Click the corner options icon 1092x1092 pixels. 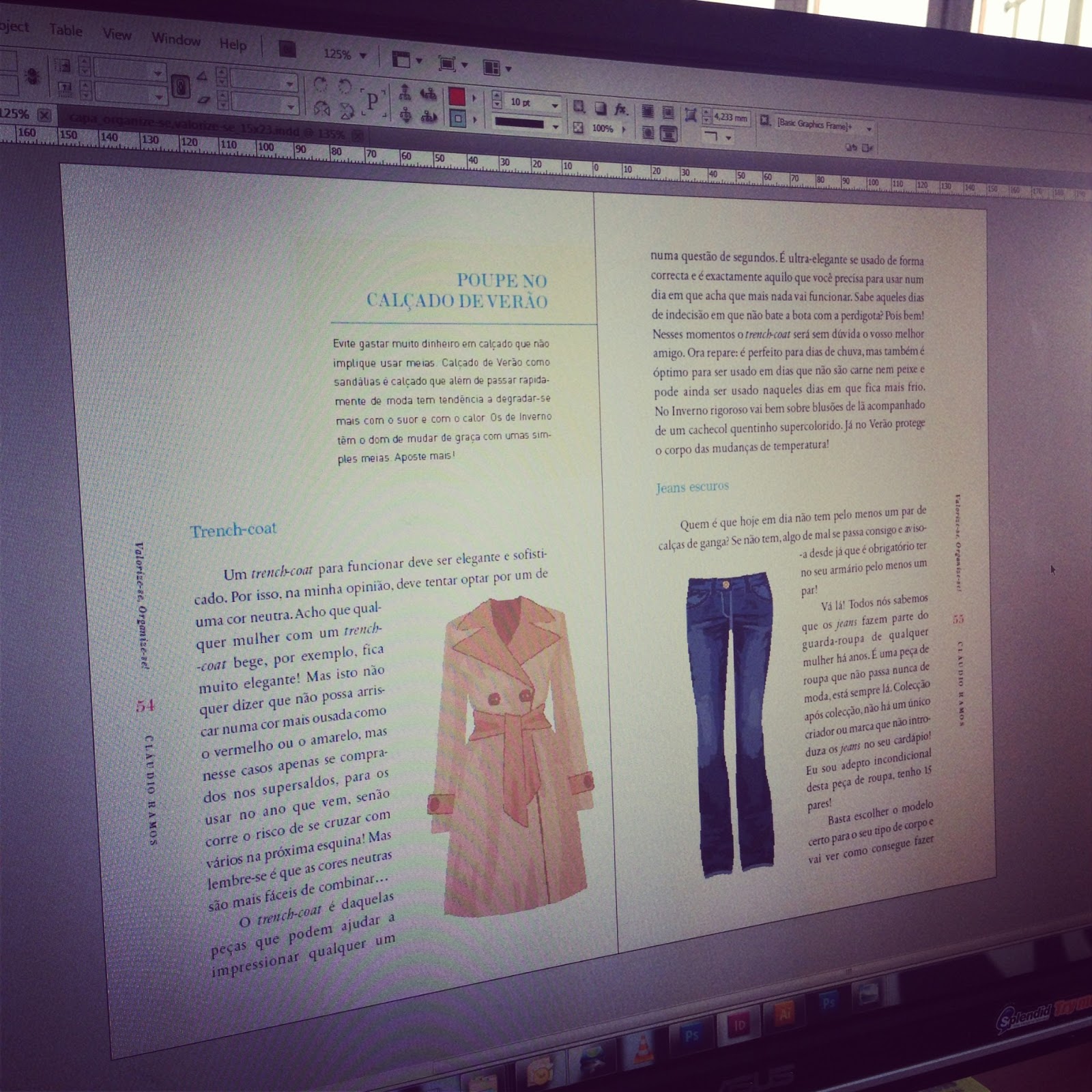(x=690, y=115)
